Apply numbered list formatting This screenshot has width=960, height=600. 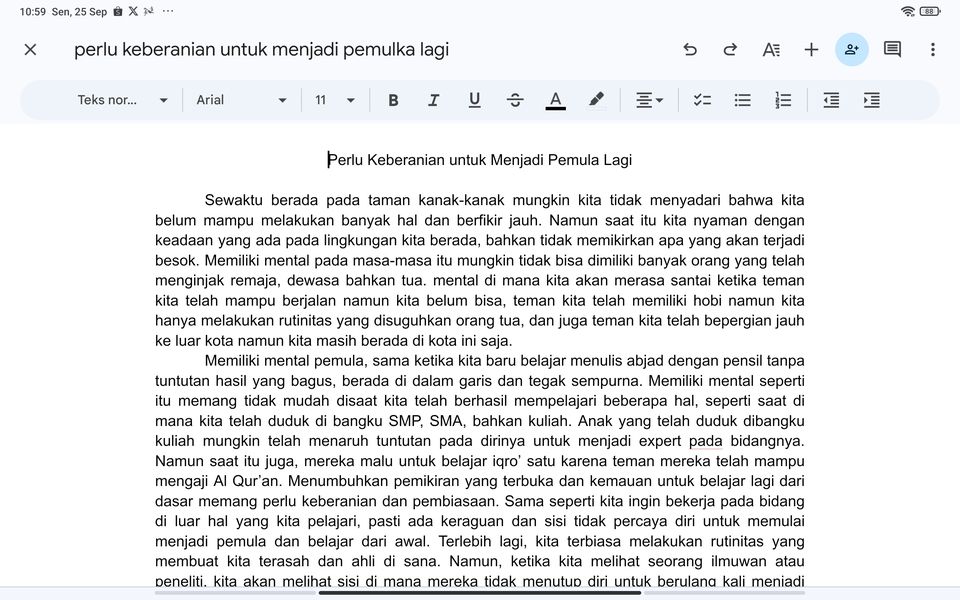click(782, 99)
